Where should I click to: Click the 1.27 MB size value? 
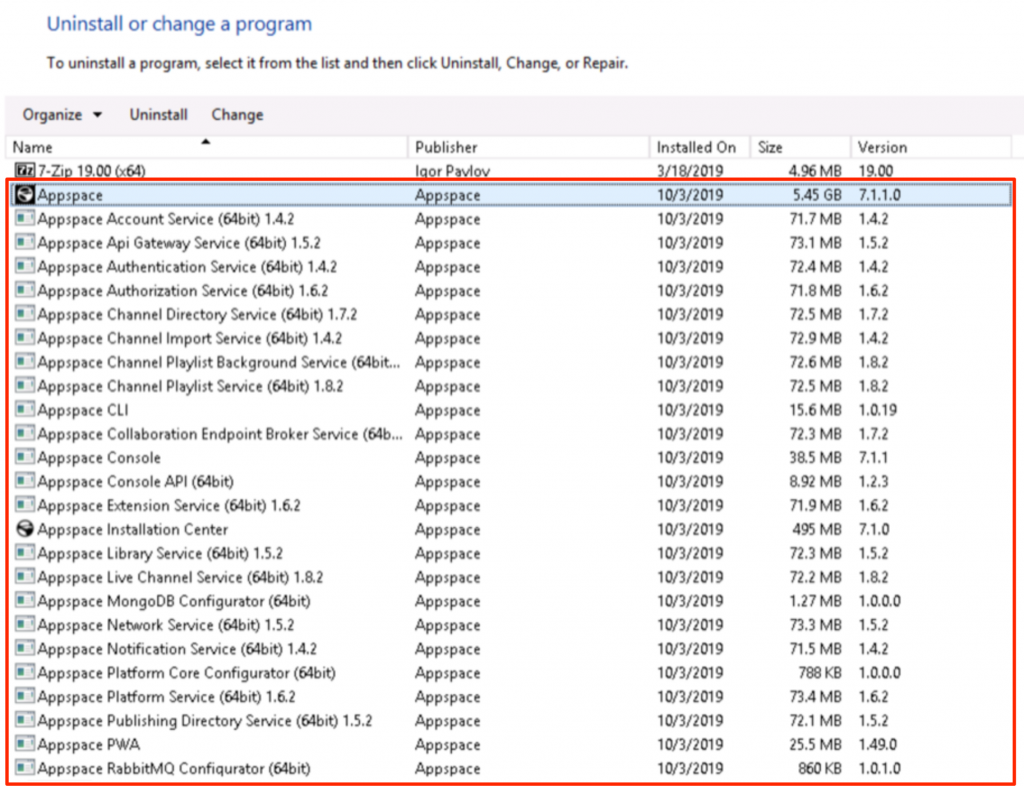coord(815,601)
